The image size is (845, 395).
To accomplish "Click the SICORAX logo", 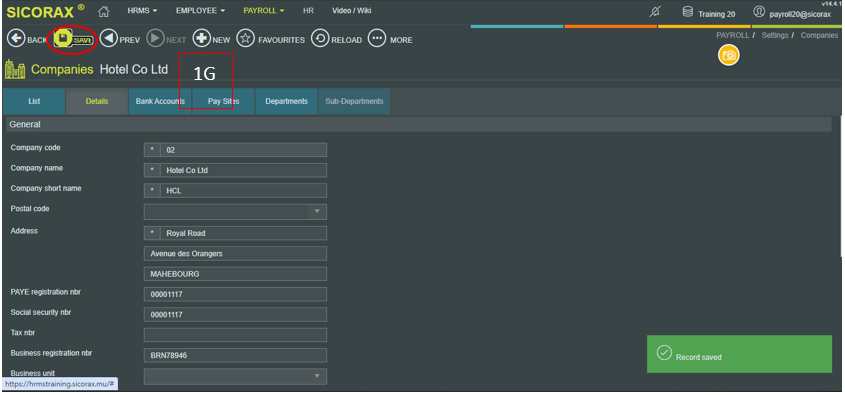I will pos(45,11).
